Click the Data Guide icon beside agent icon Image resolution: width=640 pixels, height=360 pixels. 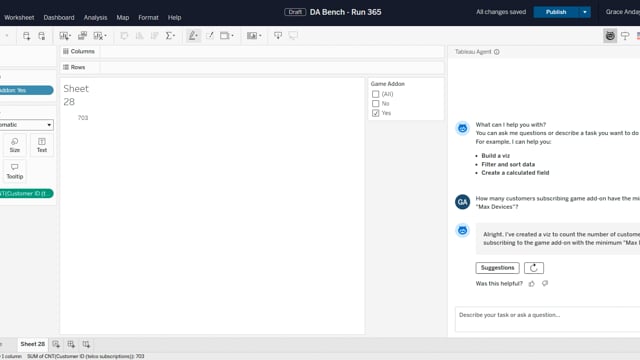pos(625,36)
